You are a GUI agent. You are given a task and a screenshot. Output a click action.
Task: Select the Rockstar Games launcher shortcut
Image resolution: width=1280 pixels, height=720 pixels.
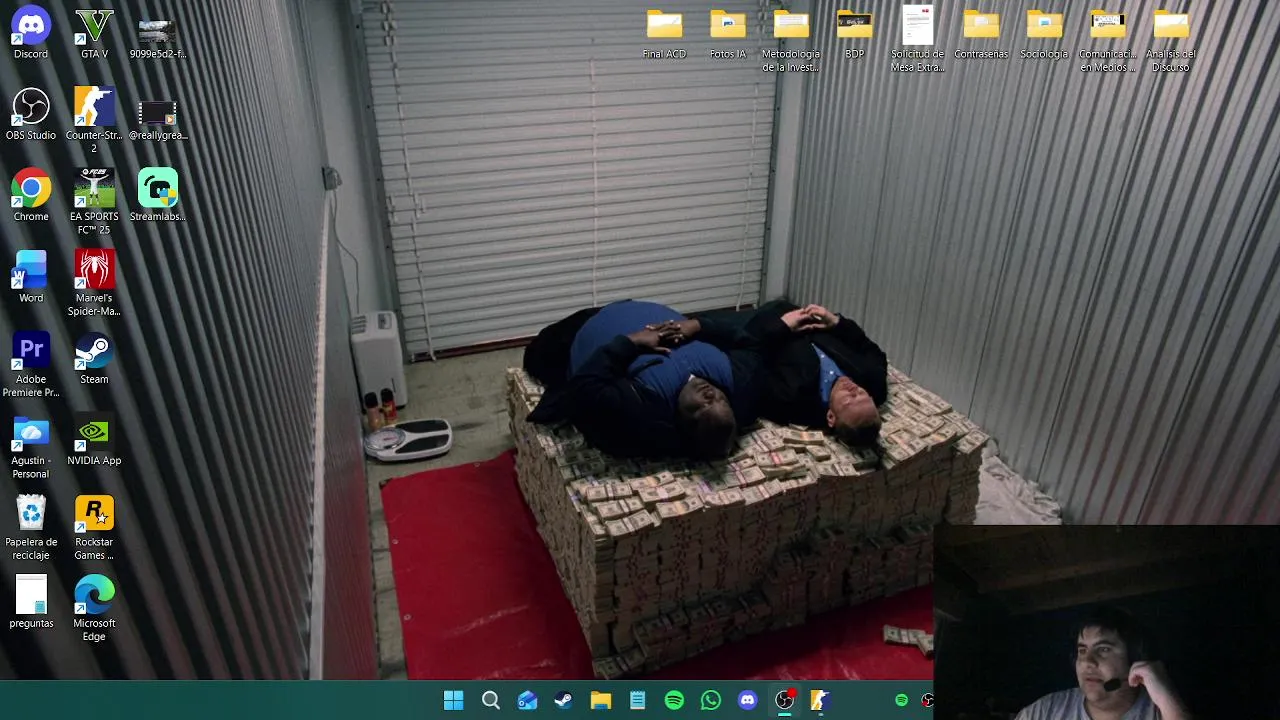coord(94,527)
